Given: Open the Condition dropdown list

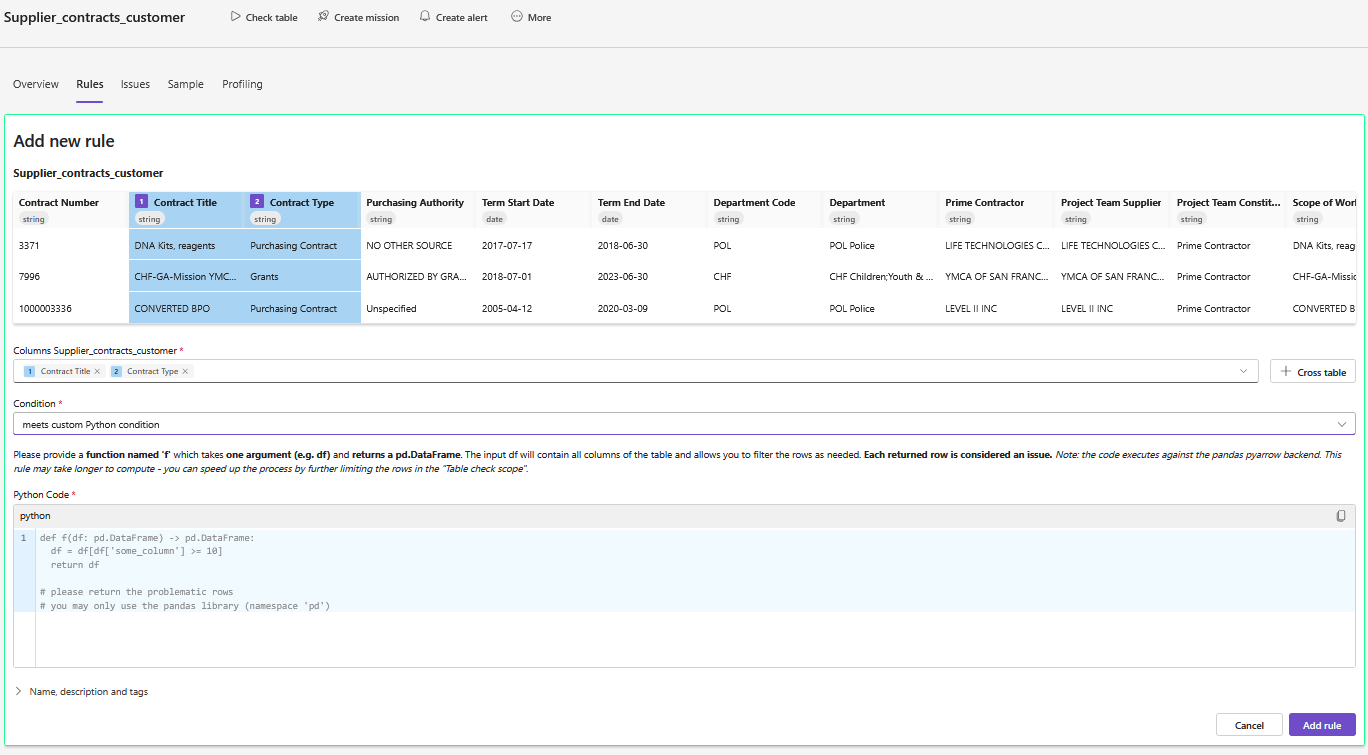Looking at the screenshot, I should pyautogui.click(x=1341, y=424).
